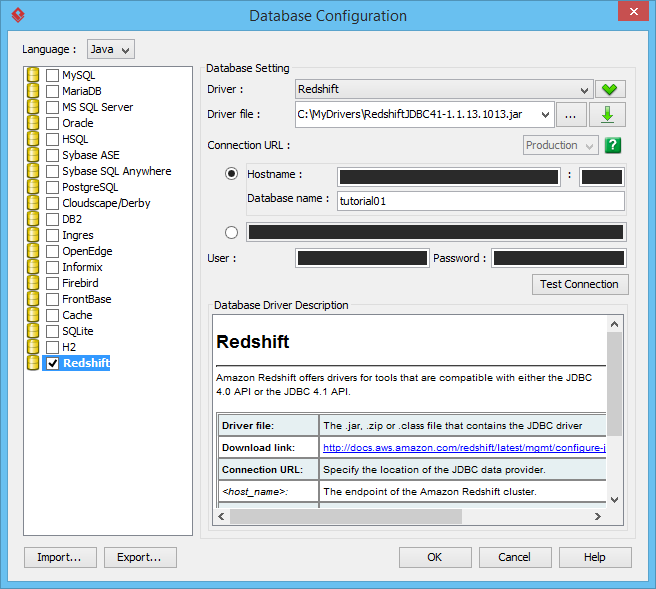The height and width of the screenshot is (589, 656).
Task: Click the Hostname input field
Action: click(x=448, y=177)
